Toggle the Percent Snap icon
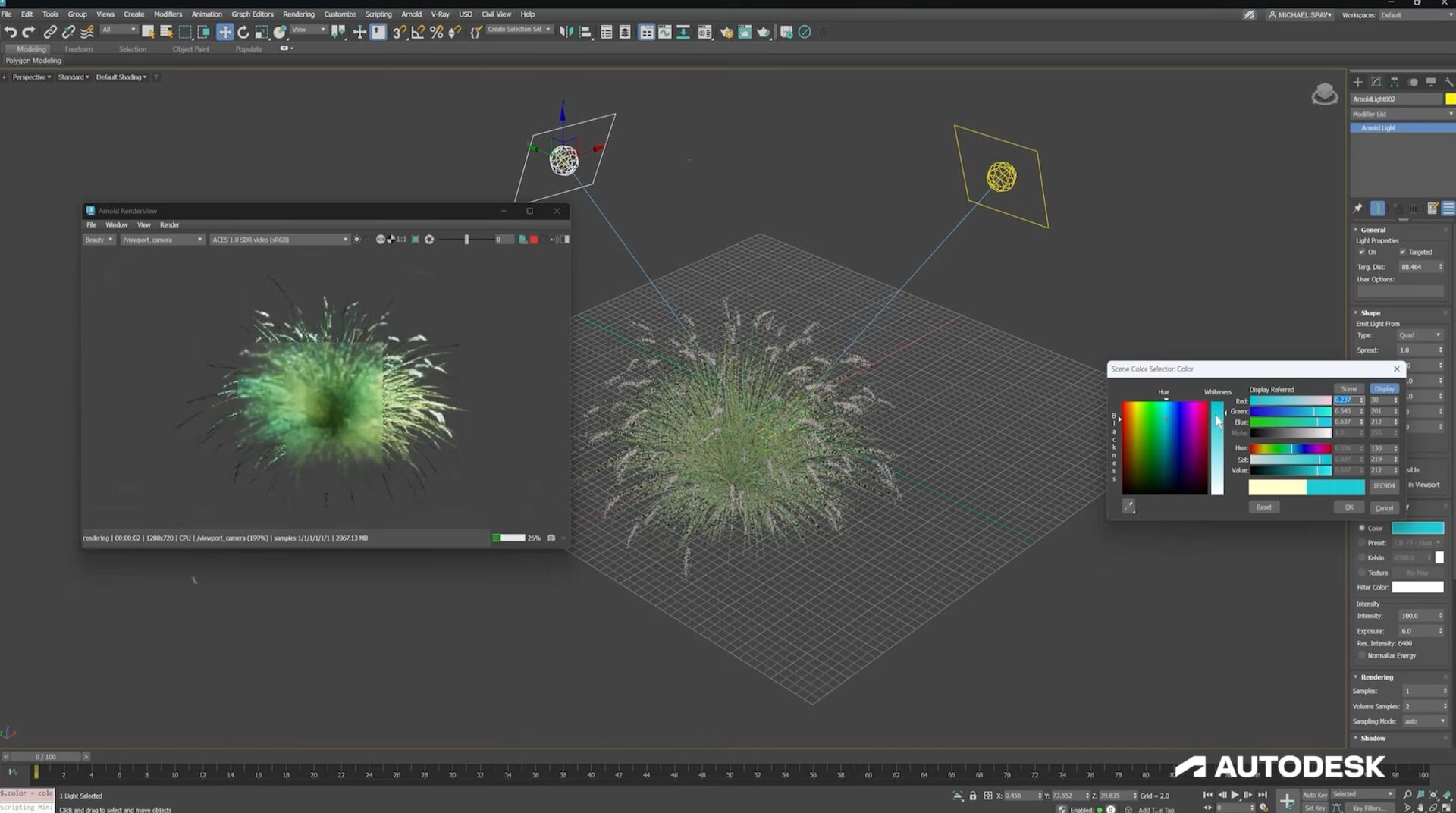 436,32
